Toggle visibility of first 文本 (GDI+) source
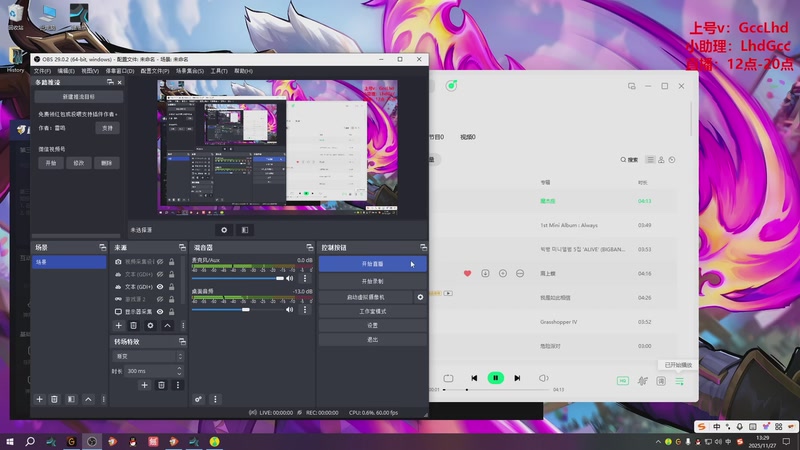Image resolution: width=800 pixels, height=450 pixels. click(160, 274)
